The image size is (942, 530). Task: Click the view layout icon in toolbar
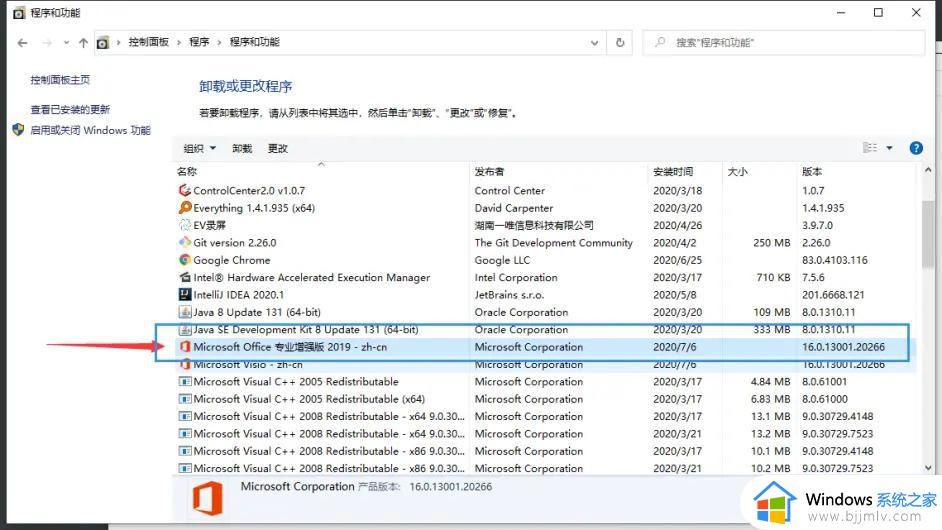click(x=870, y=148)
